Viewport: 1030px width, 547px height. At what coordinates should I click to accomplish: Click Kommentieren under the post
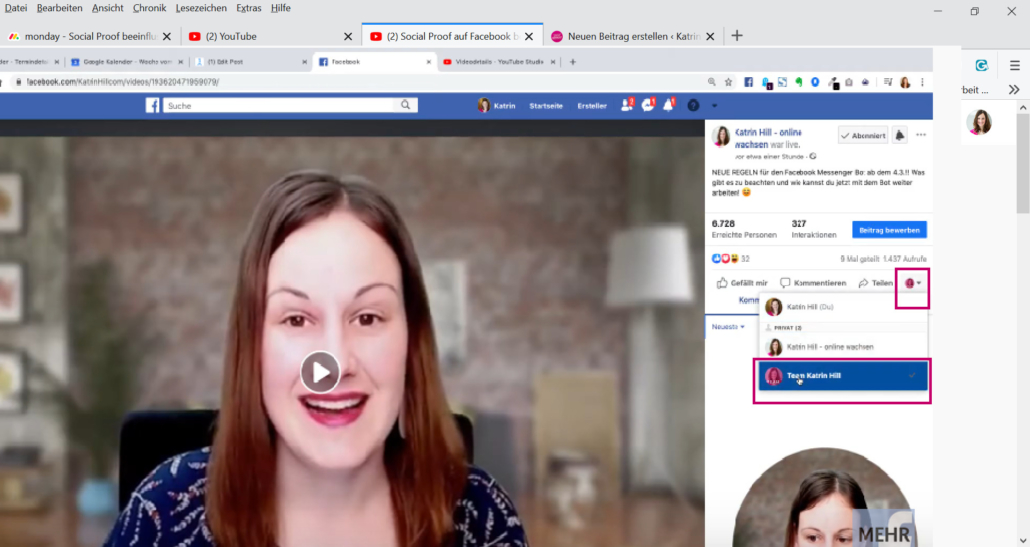click(813, 283)
